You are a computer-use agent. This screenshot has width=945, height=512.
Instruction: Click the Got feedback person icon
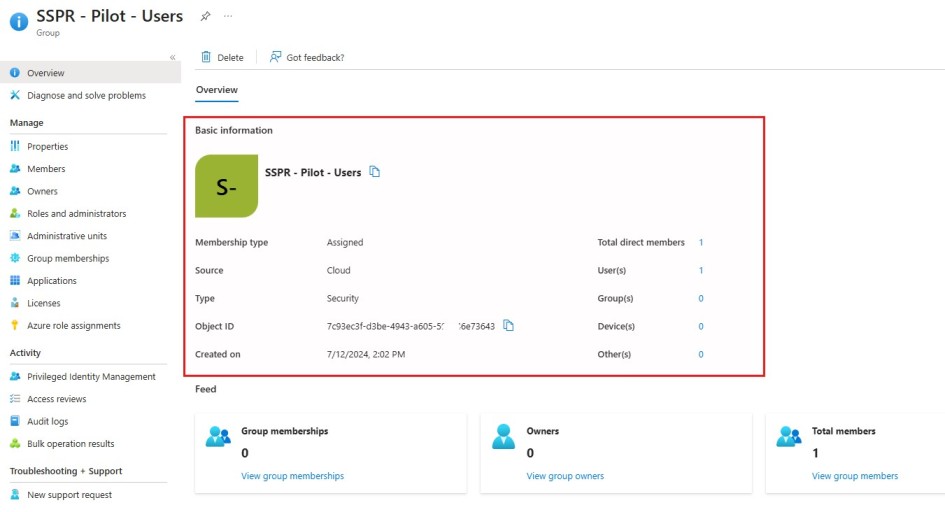[x=275, y=57]
